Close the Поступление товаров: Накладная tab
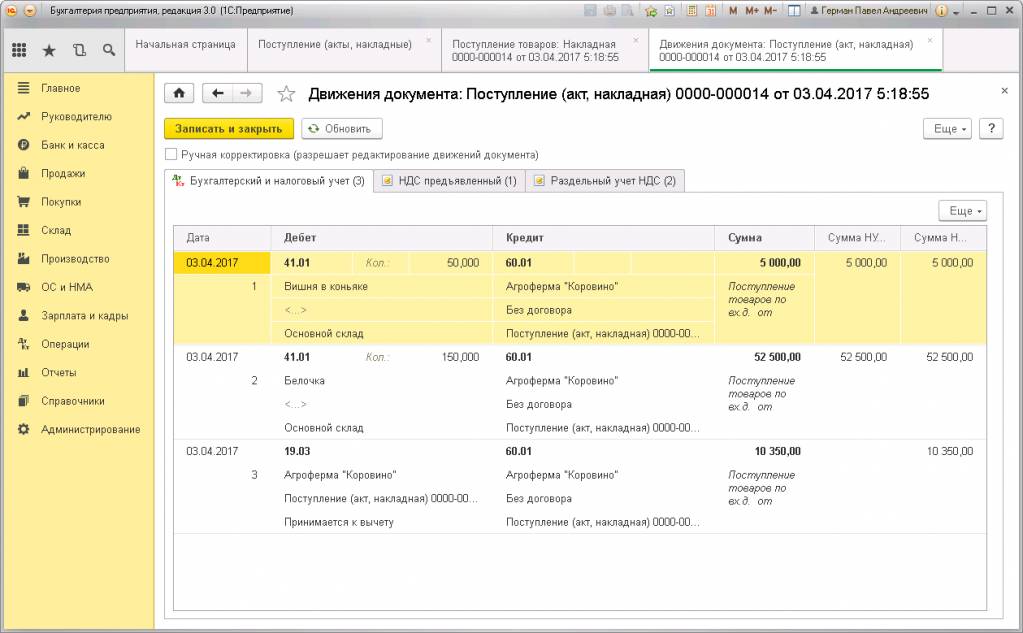This screenshot has width=1023, height=633. [636, 40]
